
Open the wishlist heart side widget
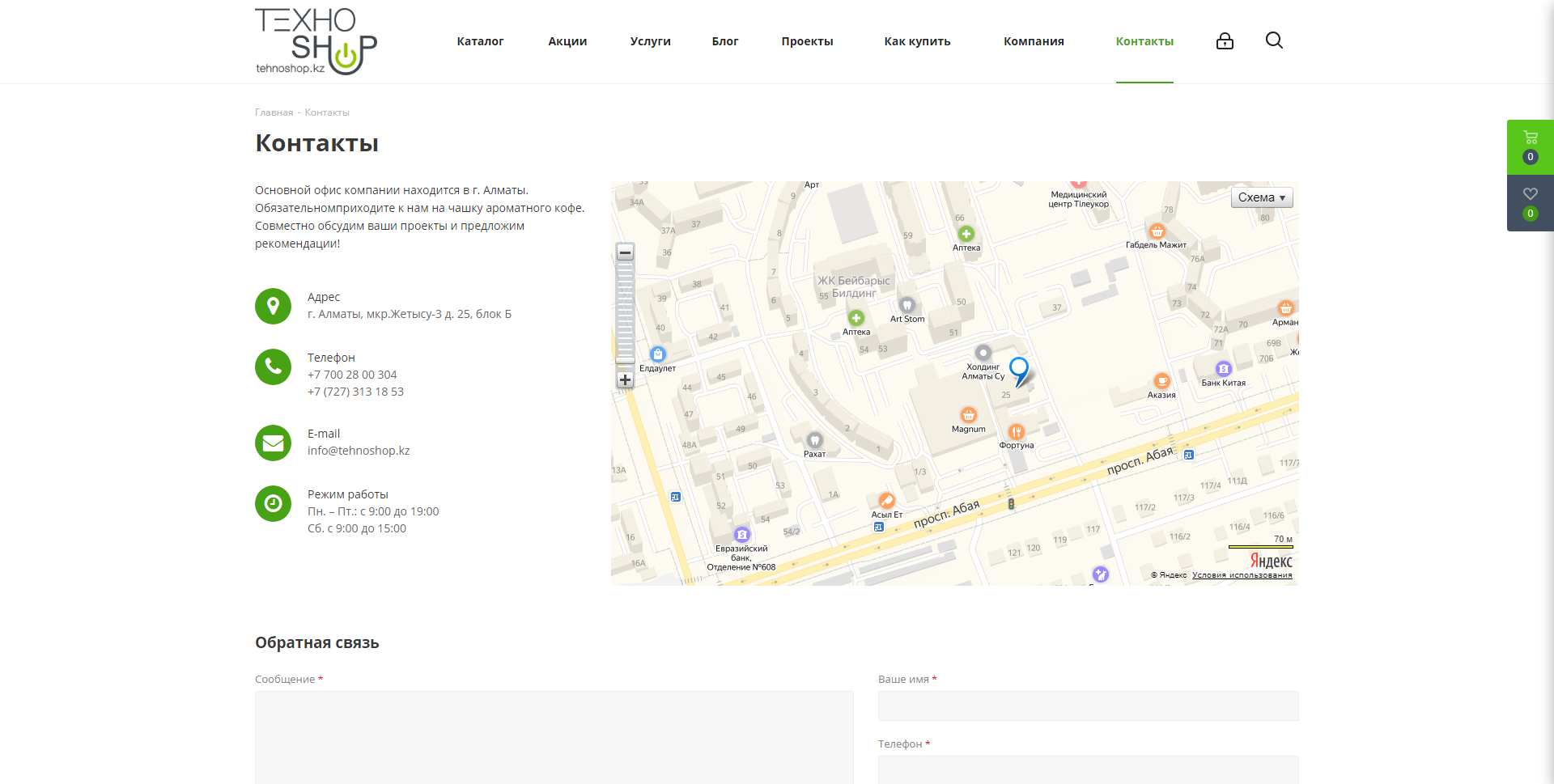[x=1530, y=203]
